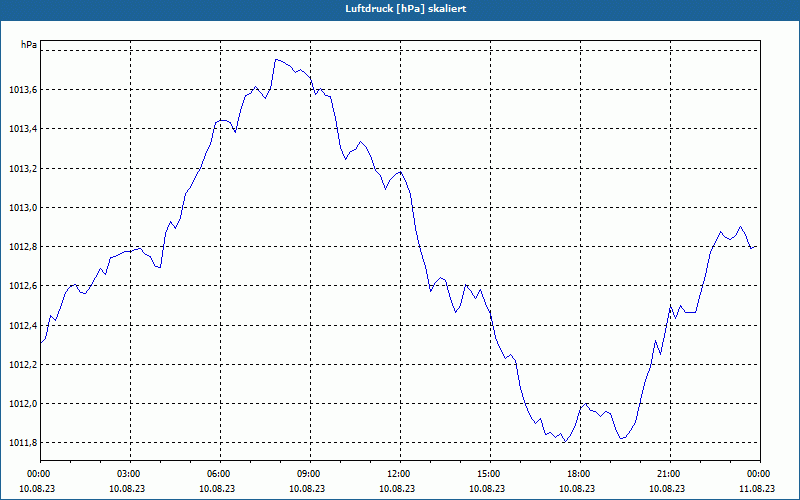The image size is (800, 500).
Task: Select the y-axis value 1012,2
Action: tap(22, 364)
